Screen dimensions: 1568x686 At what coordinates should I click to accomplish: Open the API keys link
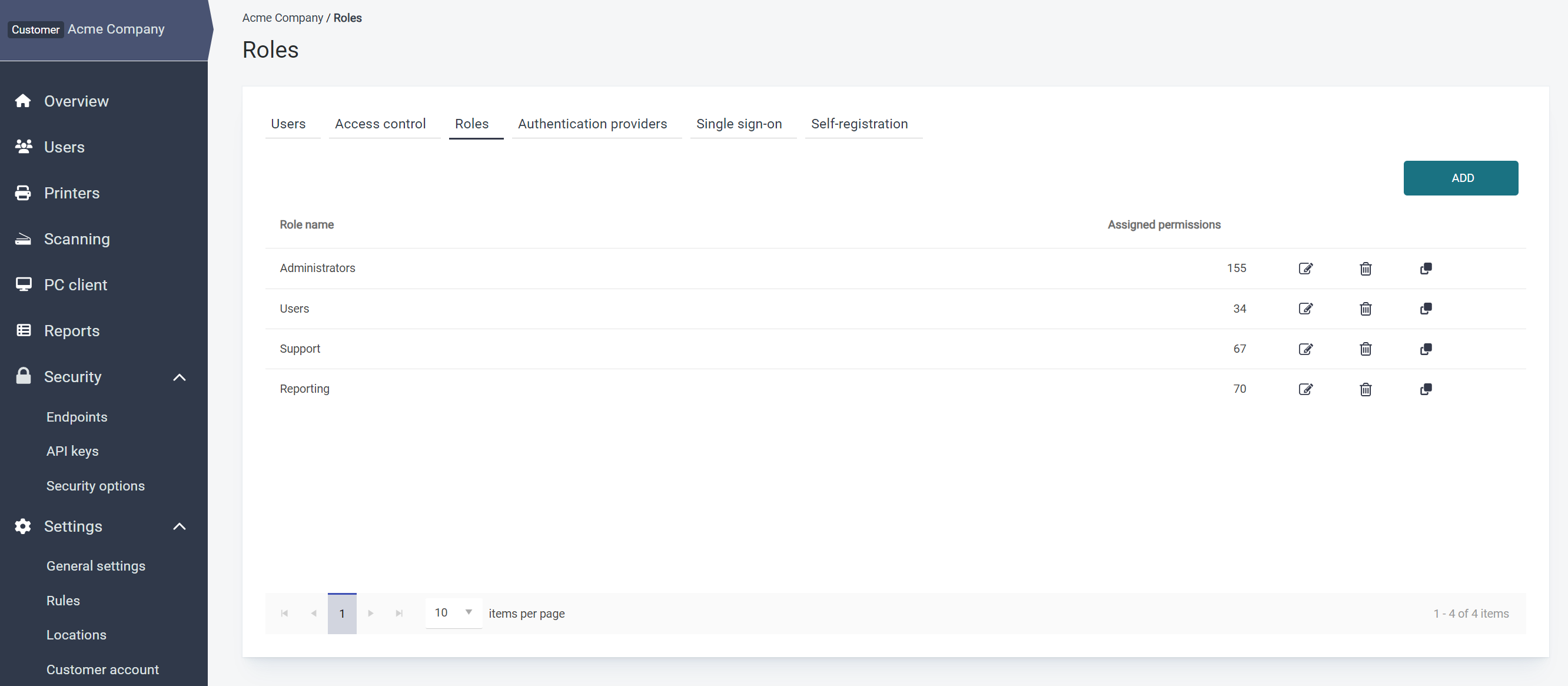pos(72,451)
